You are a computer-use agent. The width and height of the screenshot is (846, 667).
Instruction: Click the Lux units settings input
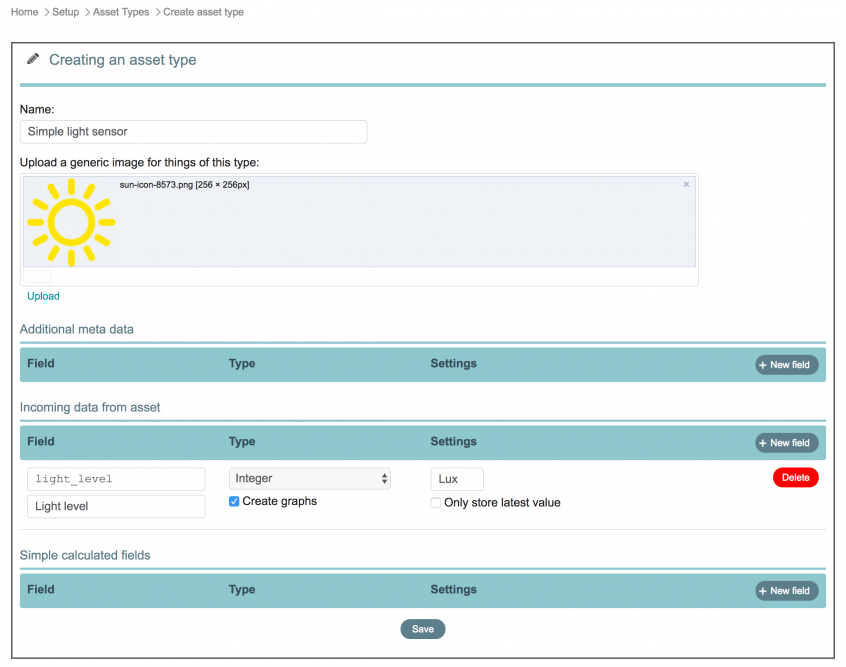coord(456,478)
